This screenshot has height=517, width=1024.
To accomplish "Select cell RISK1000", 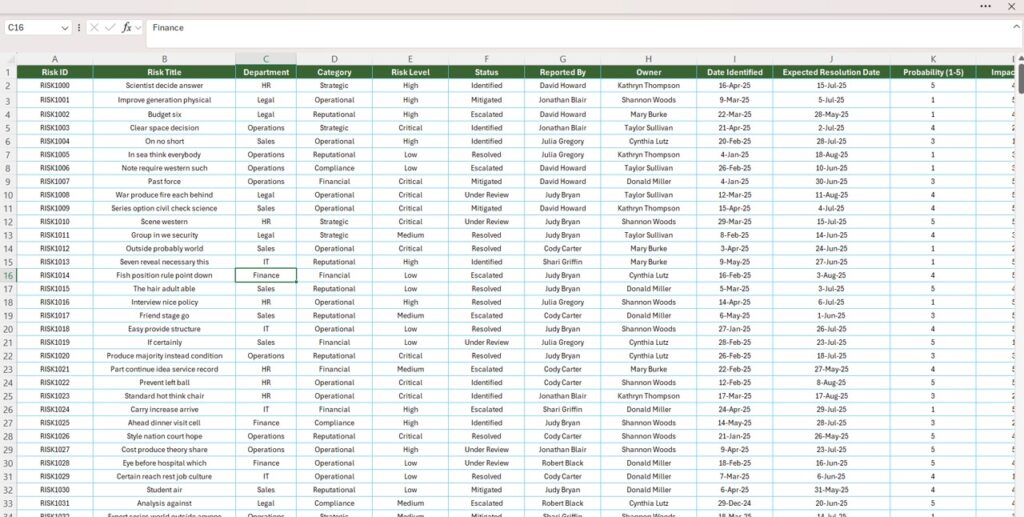I will coord(55,86).
